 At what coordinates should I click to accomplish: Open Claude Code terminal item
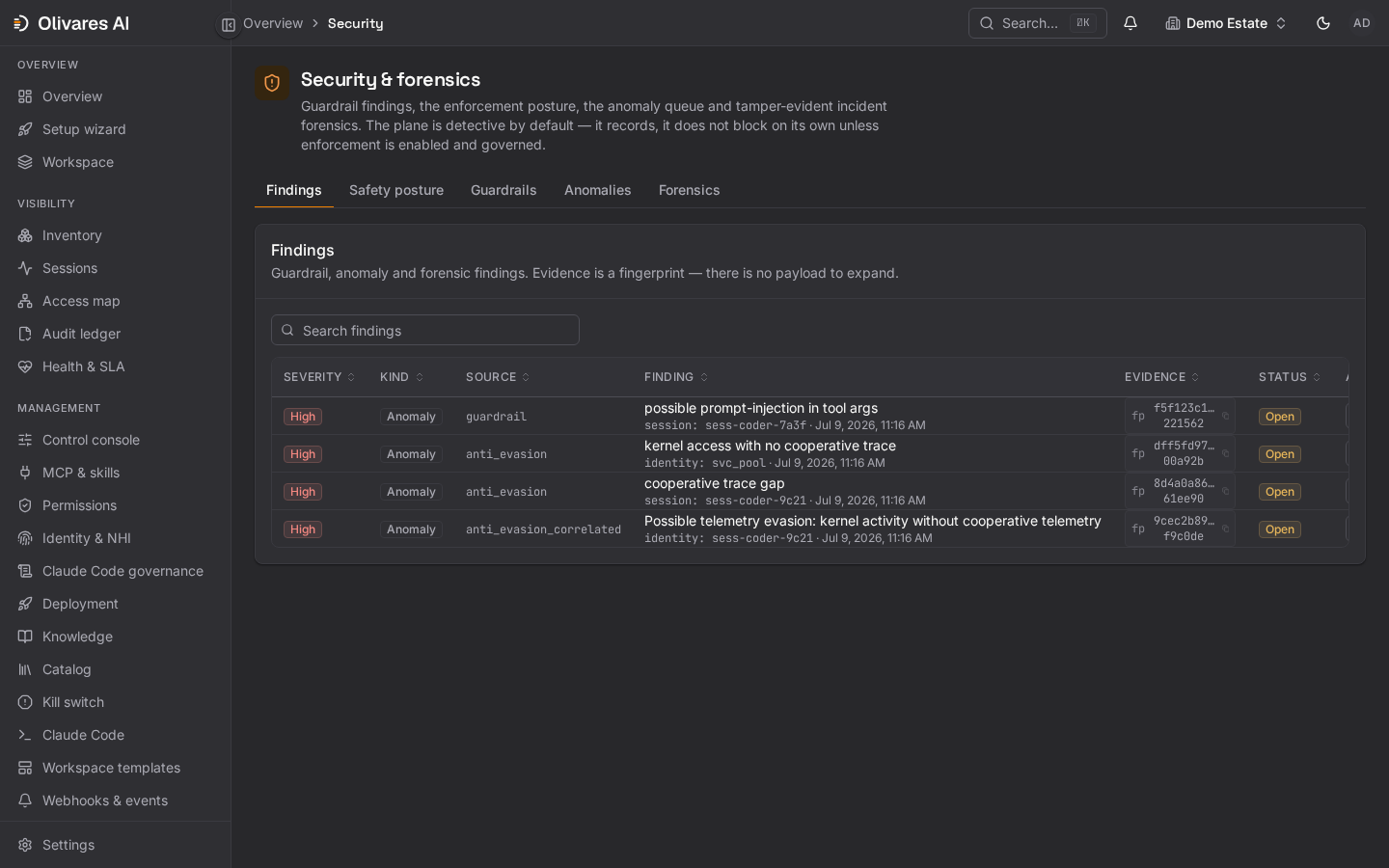click(115, 735)
